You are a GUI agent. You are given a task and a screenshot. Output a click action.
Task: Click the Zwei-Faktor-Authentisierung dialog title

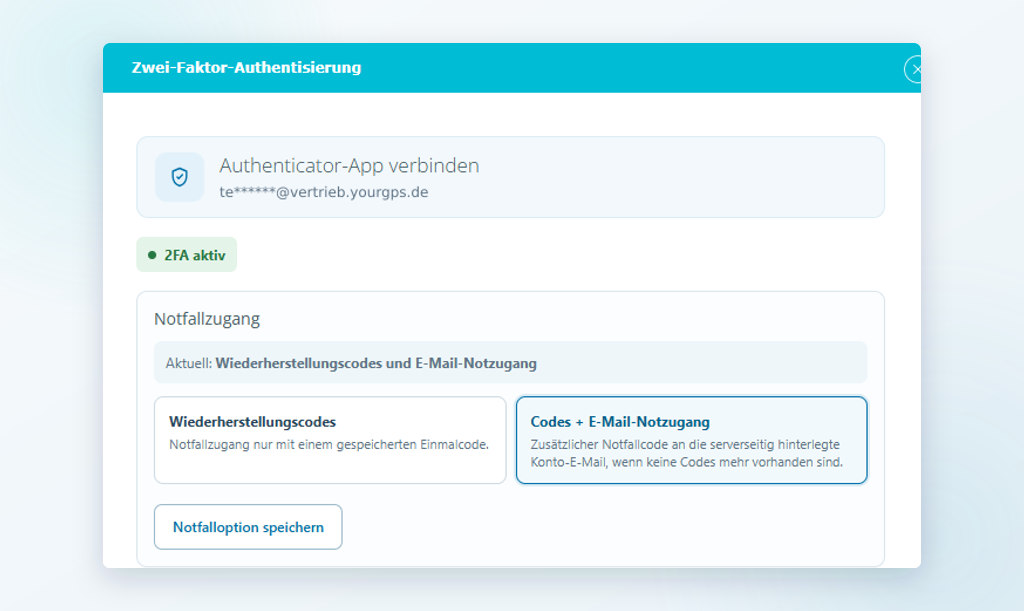click(x=246, y=67)
